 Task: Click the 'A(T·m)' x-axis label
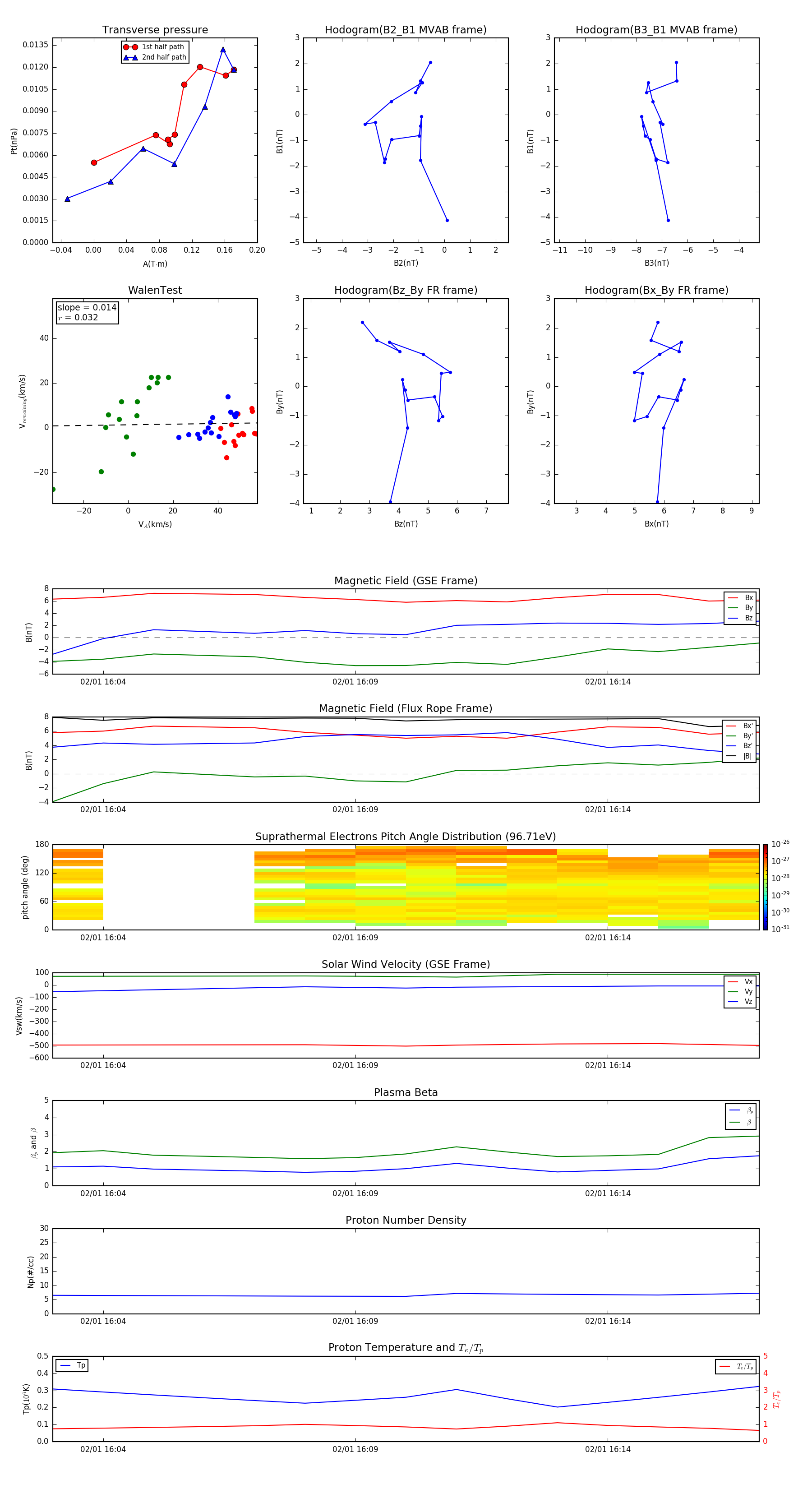155,264
